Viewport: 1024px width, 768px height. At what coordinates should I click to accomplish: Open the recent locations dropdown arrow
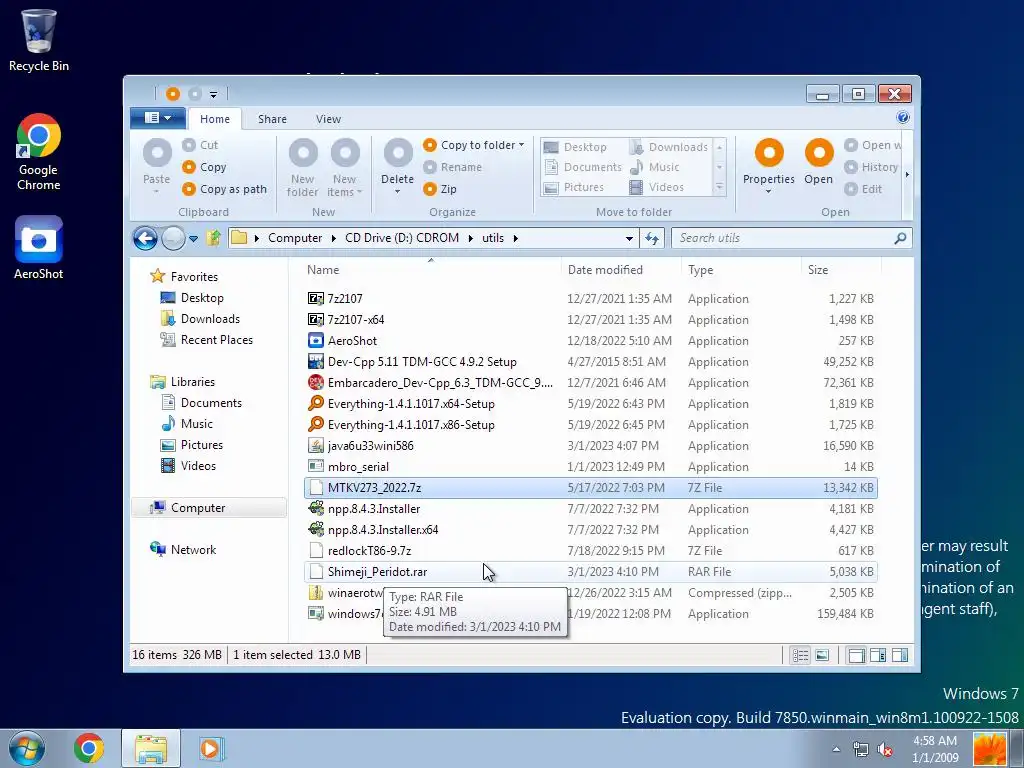point(193,239)
